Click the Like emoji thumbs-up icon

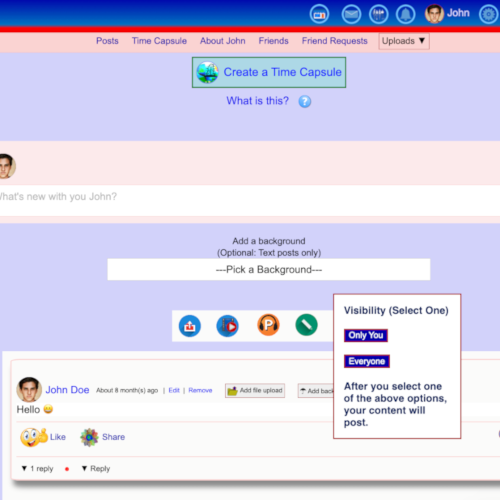tap(34, 437)
